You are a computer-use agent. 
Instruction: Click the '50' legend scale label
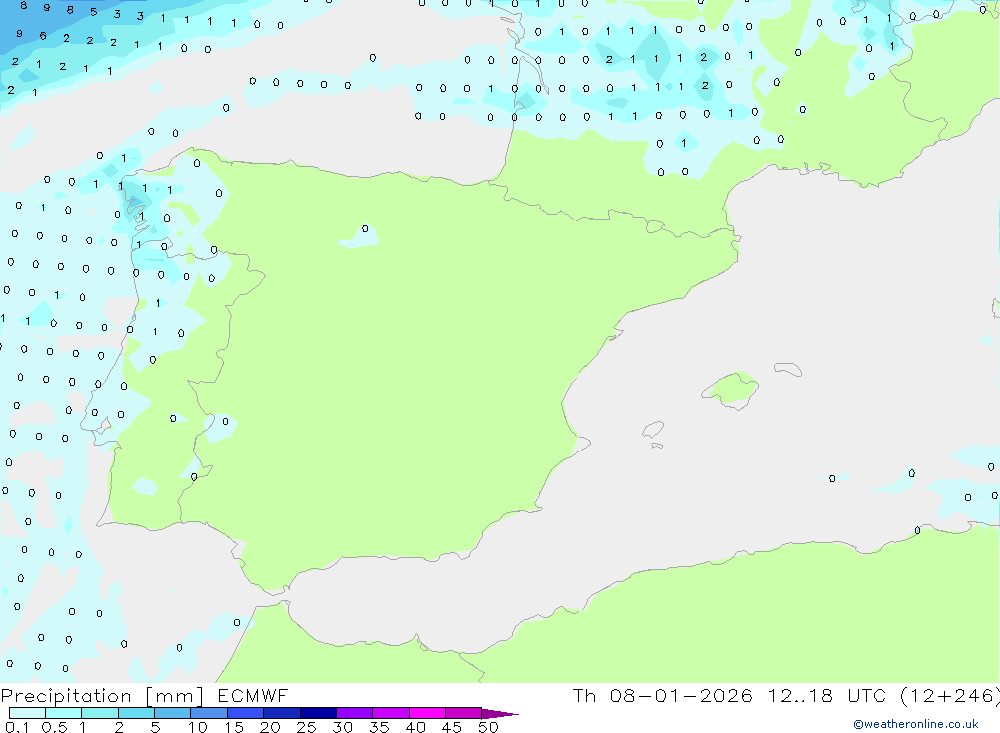tap(489, 727)
